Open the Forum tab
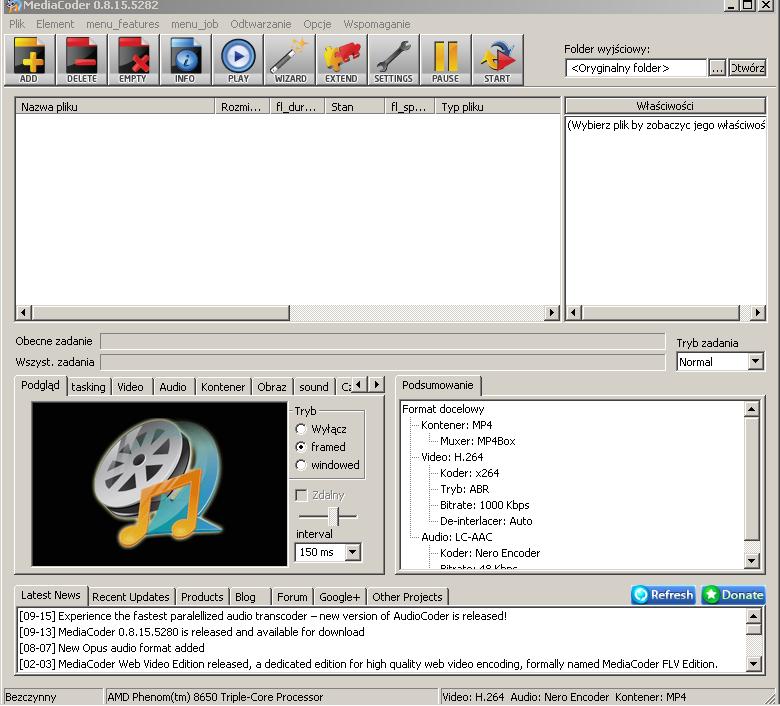The width and height of the screenshot is (780, 706). coord(292,596)
